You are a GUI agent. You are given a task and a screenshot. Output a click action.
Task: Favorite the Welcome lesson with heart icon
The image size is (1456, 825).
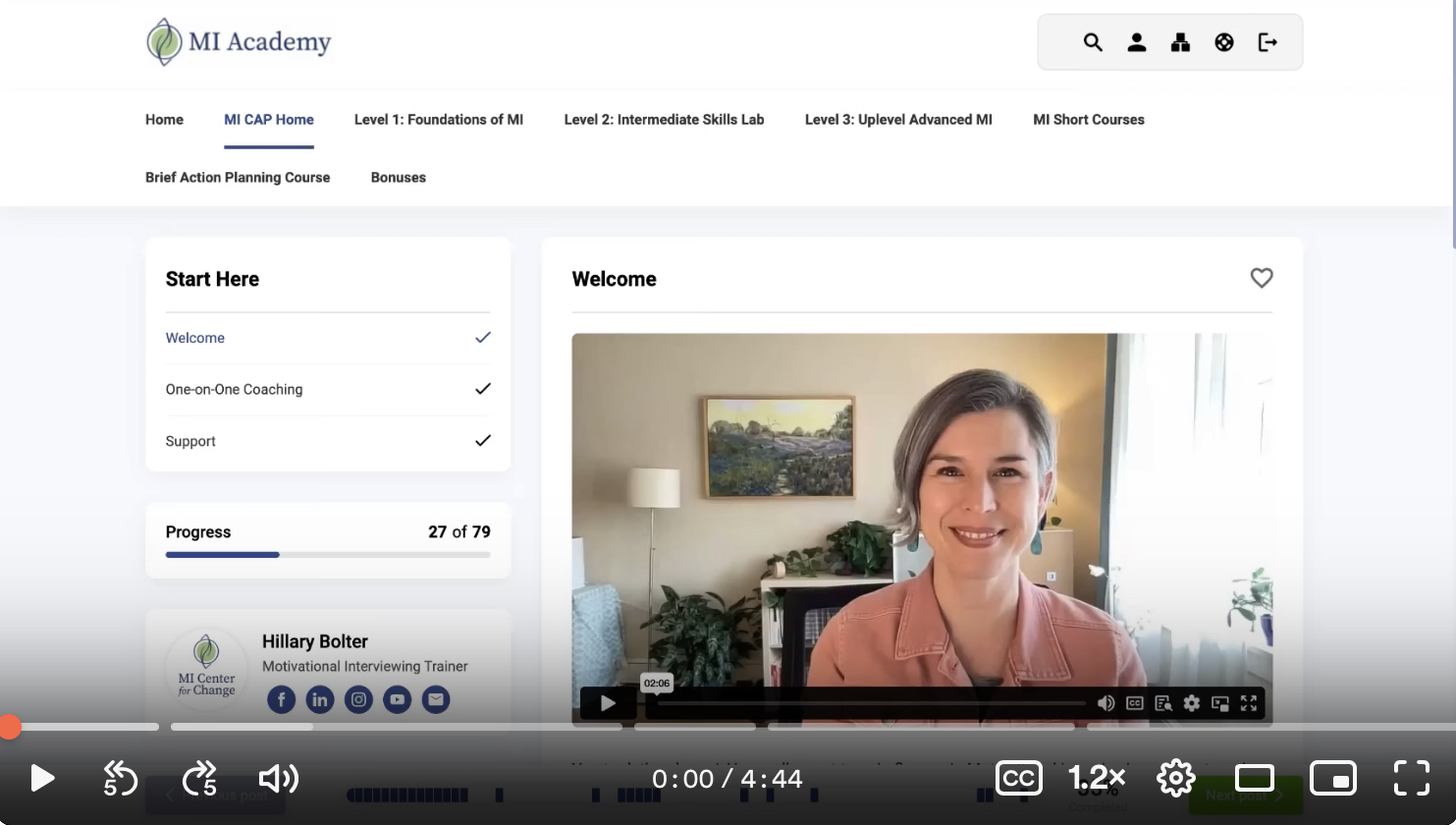(x=1262, y=278)
